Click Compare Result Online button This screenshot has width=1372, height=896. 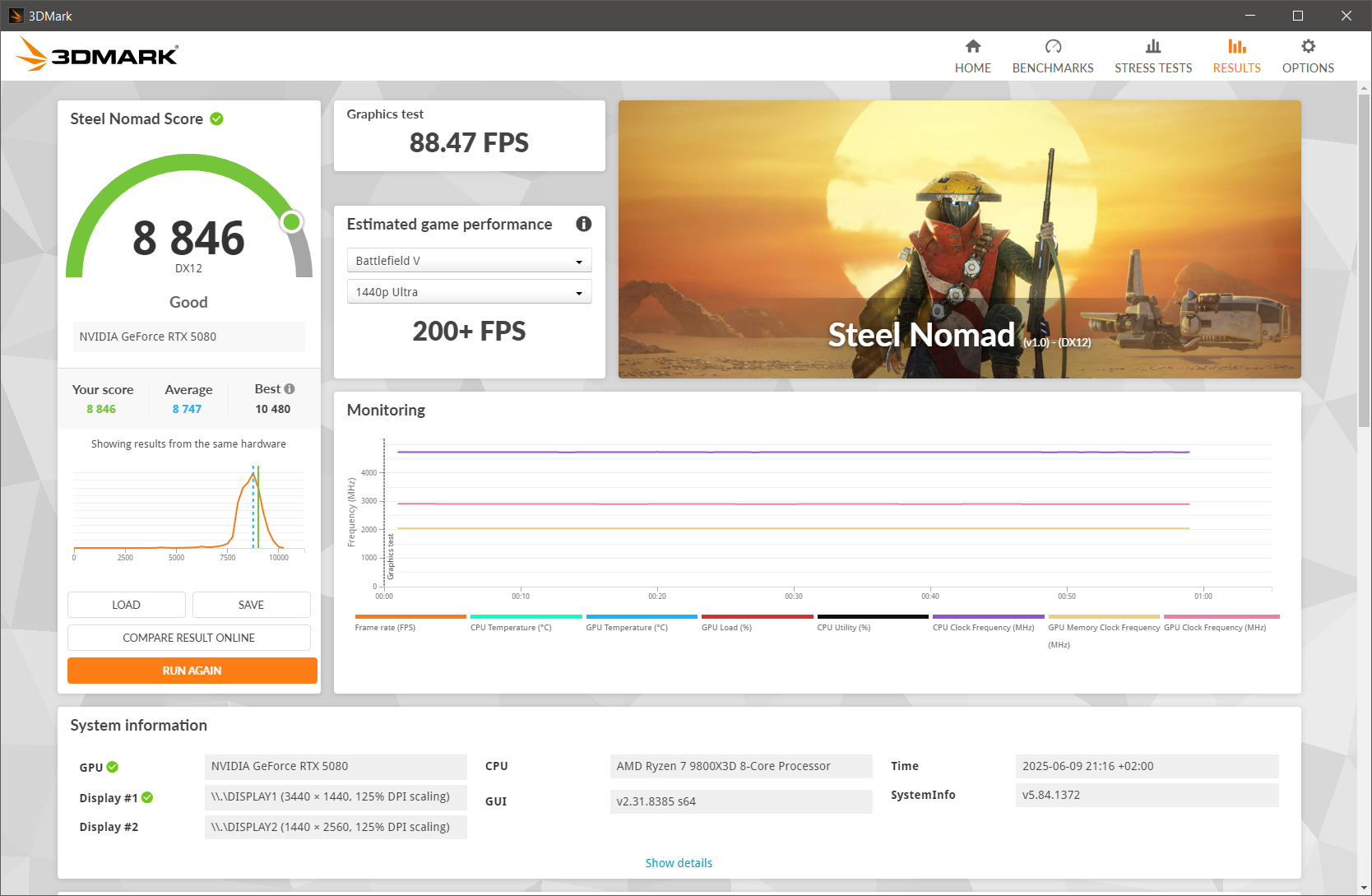[188, 638]
